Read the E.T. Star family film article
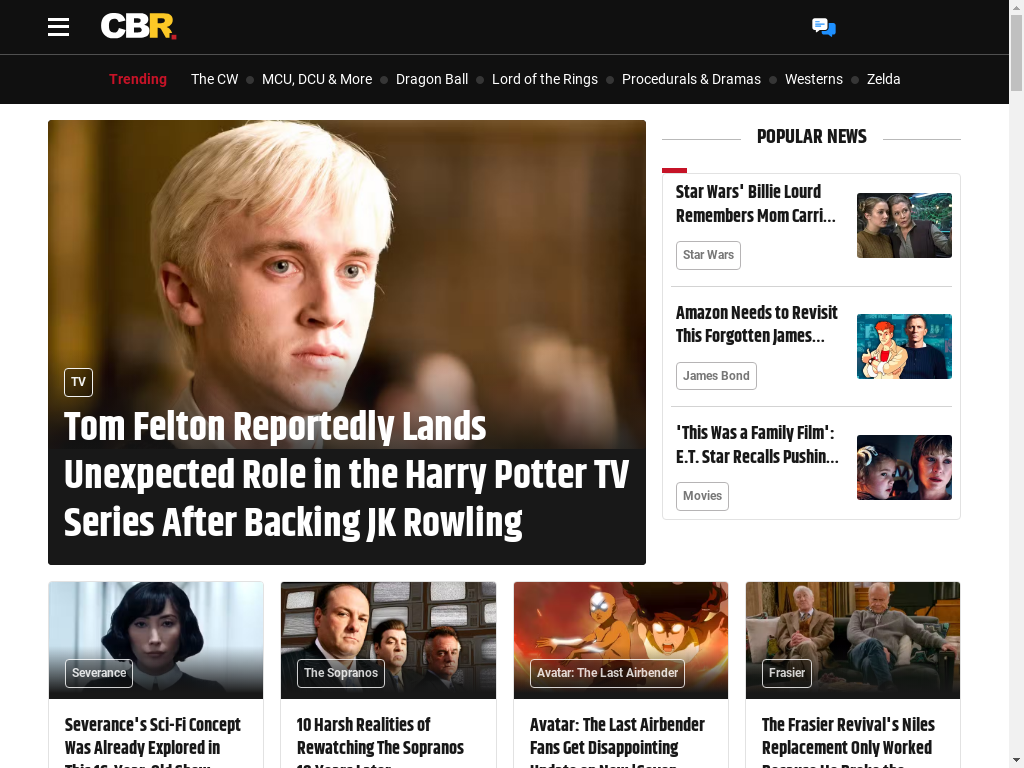 tap(757, 445)
